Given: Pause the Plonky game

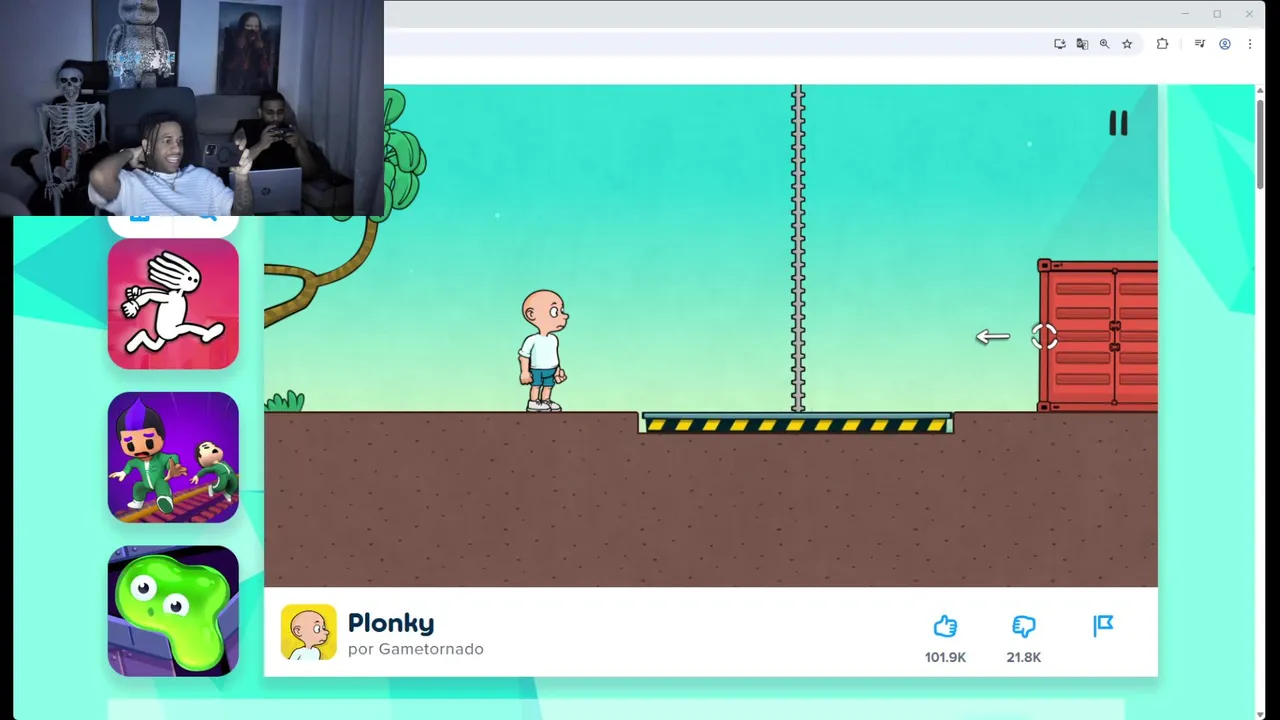Looking at the screenshot, I should click(1118, 123).
